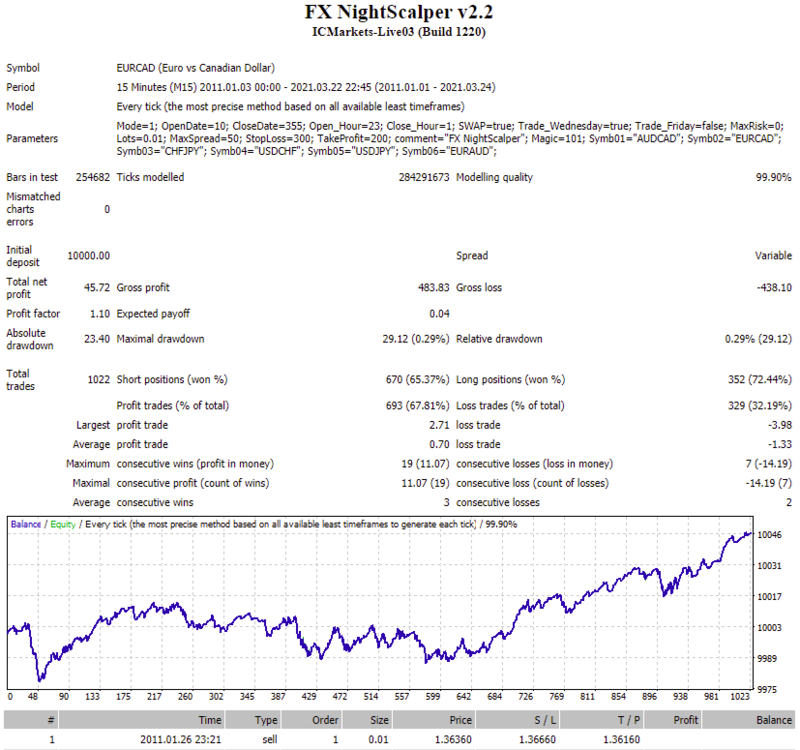Image resolution: width=800 pixels, height=750 pixels.
Task: Click the Total net profit label
Action: click(27, 288)
